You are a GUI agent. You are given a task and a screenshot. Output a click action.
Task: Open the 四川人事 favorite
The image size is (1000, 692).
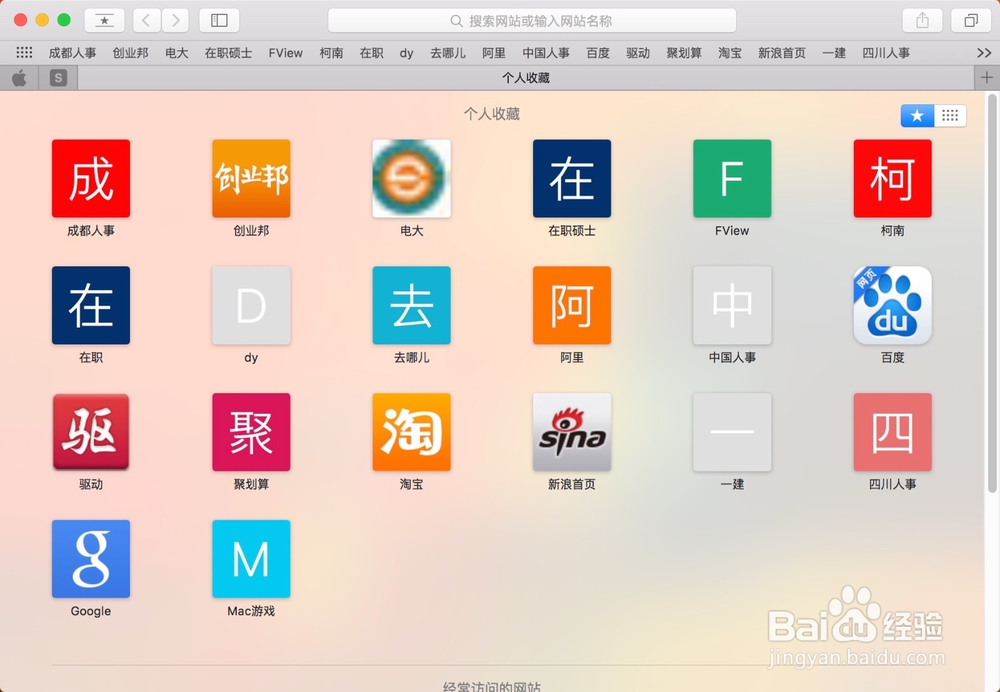tap(891, 433)
